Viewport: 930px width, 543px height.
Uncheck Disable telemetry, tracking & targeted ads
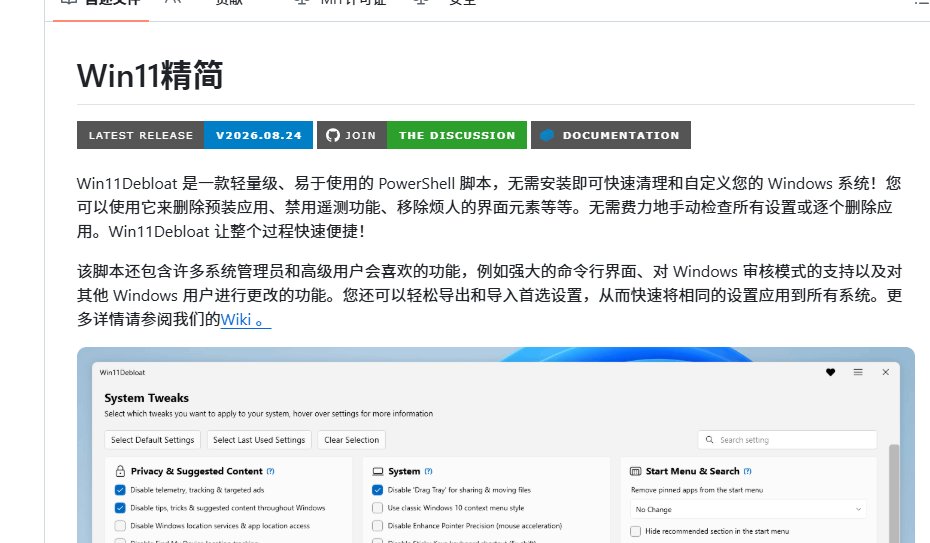(x=120, y=490)
